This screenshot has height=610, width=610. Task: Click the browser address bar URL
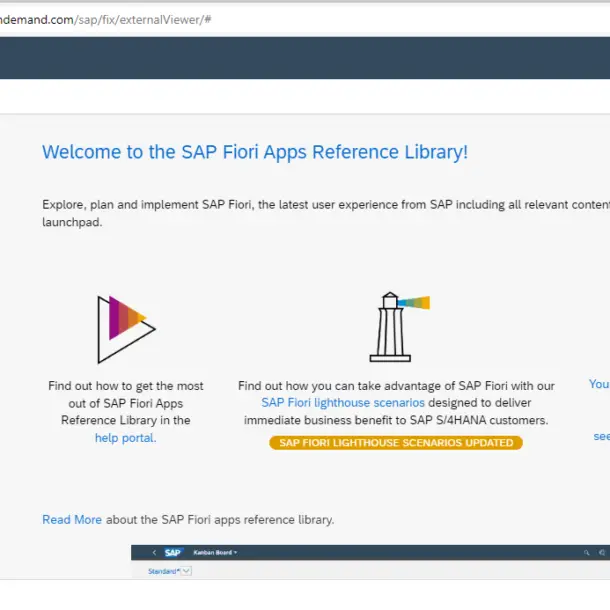[x=105, y=19]
